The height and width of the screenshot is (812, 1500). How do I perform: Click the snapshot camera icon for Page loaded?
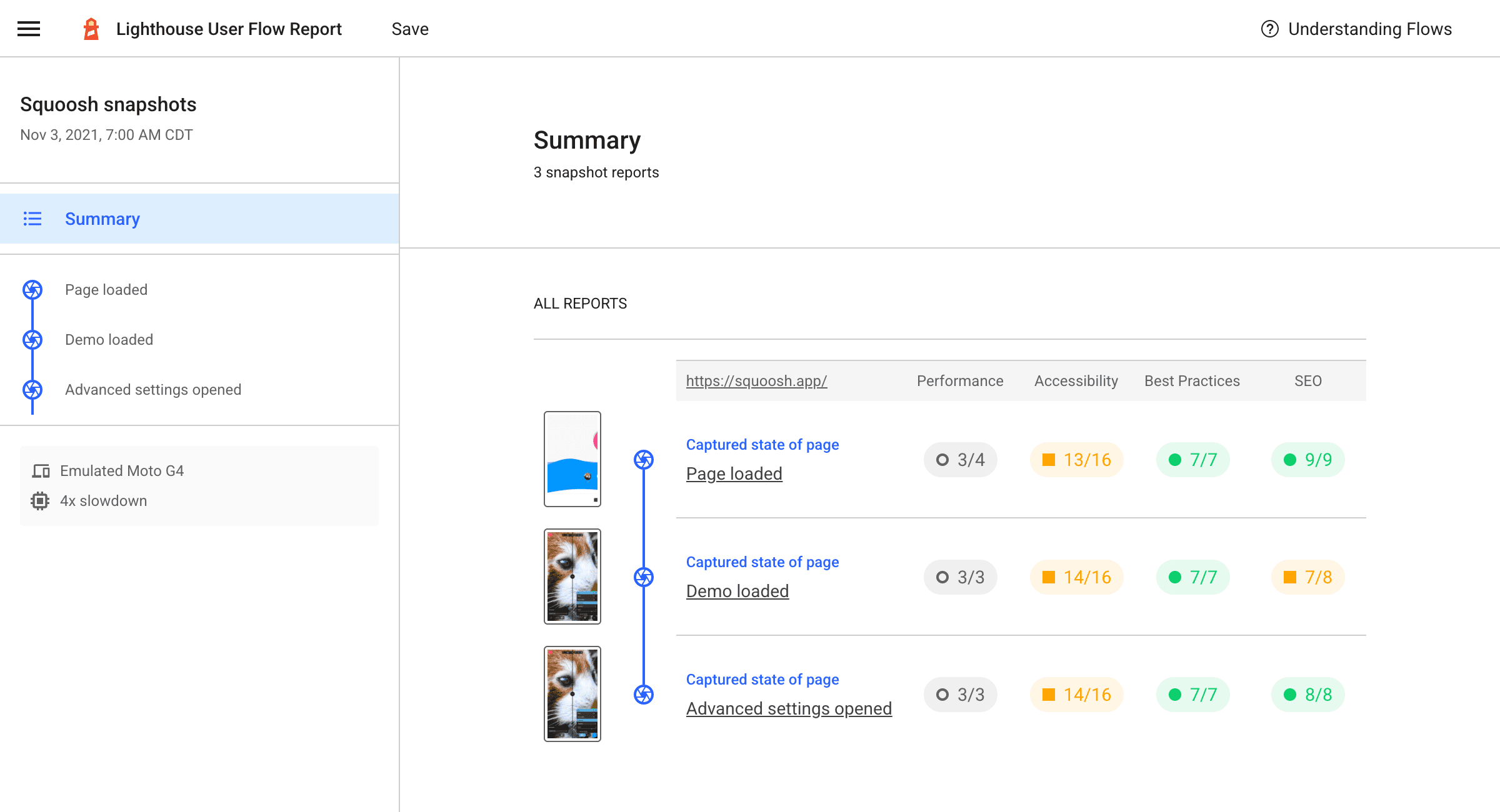click(x=643, y=459)
